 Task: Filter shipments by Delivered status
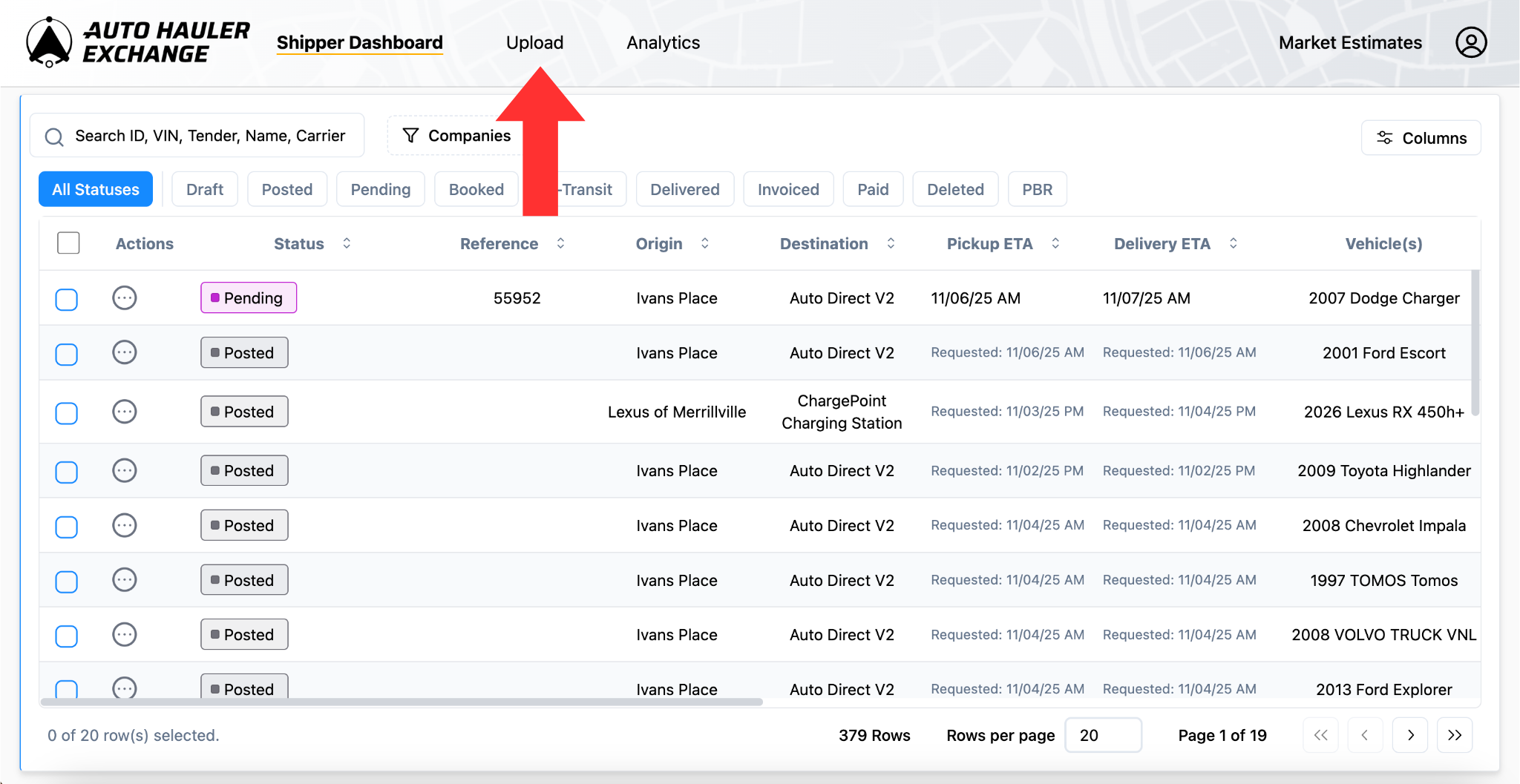click(x=684, y=189)
